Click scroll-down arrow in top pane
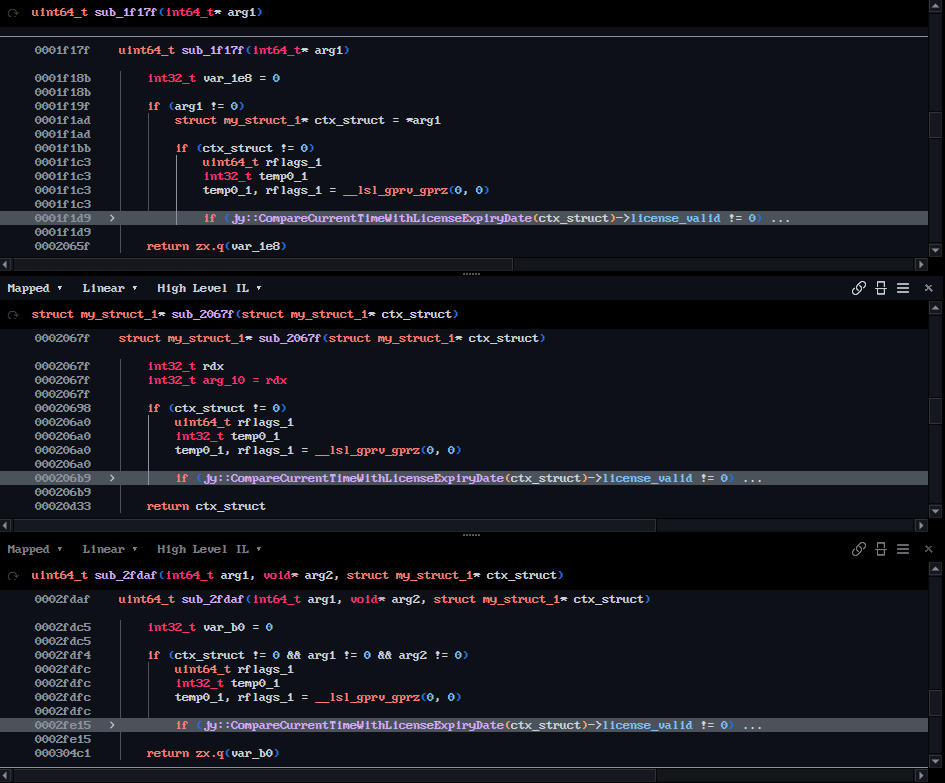 (x=935, y=250)
